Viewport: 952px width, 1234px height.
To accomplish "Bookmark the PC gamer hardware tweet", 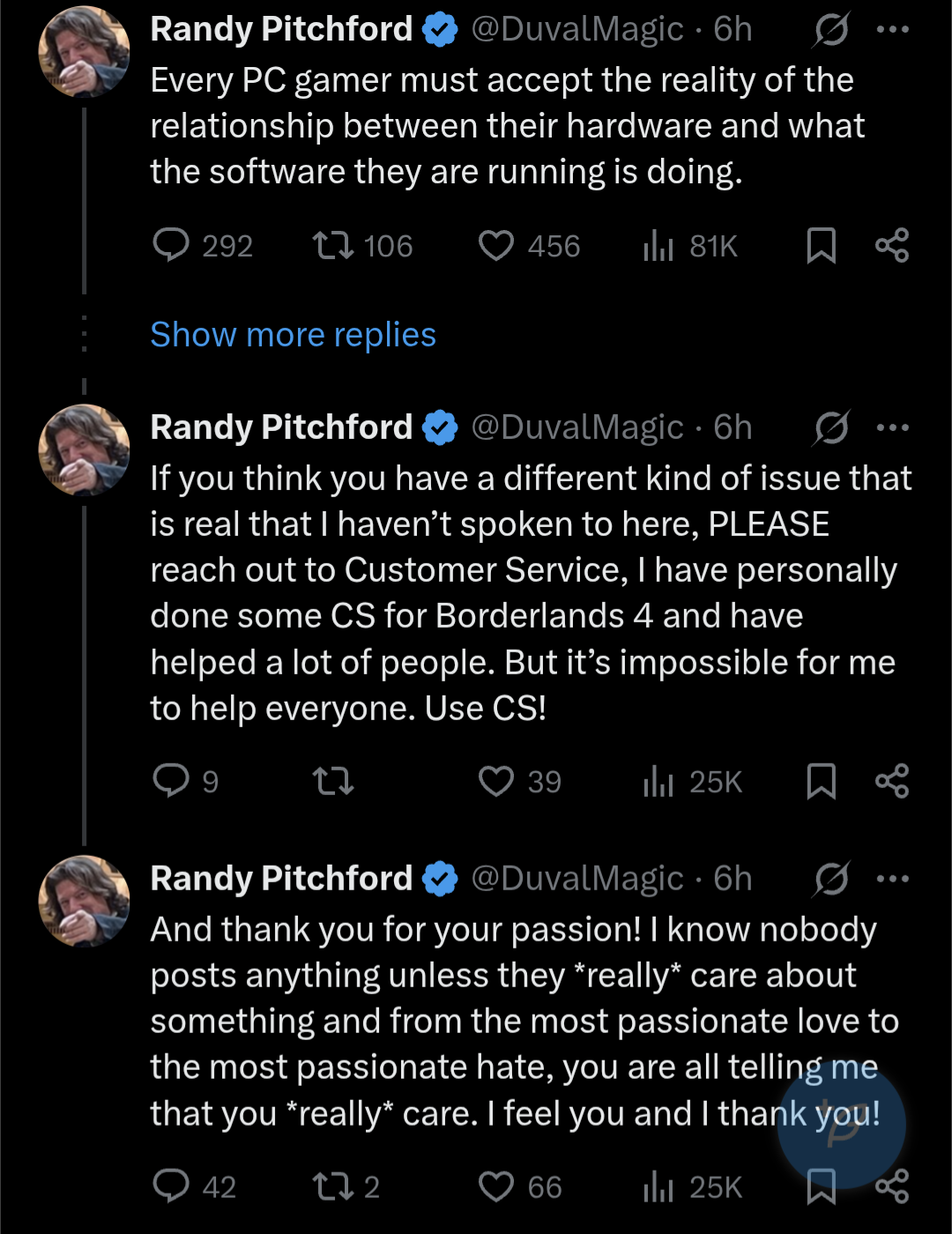I will [822, 245].
